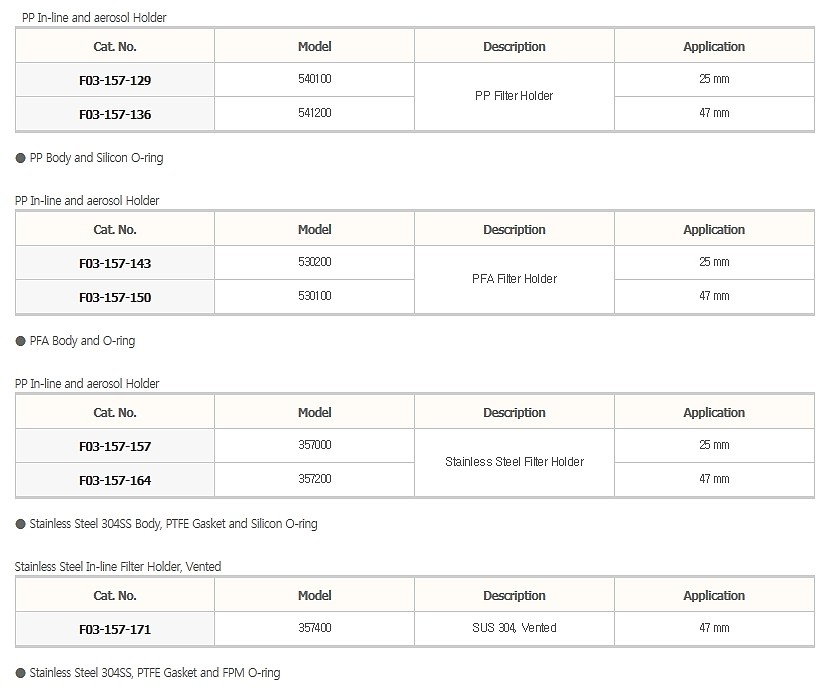This screenshot has height=696, width=840.
Task: Click the bullet beside PP Body and Silicon O-ring
Action: click(21, 158)
